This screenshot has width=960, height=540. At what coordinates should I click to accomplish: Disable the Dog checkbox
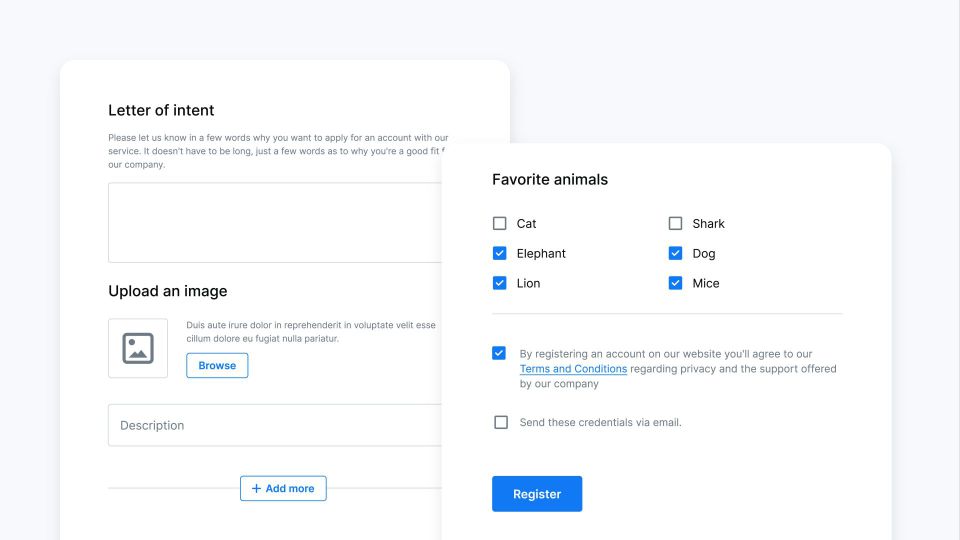click(676, 254)
